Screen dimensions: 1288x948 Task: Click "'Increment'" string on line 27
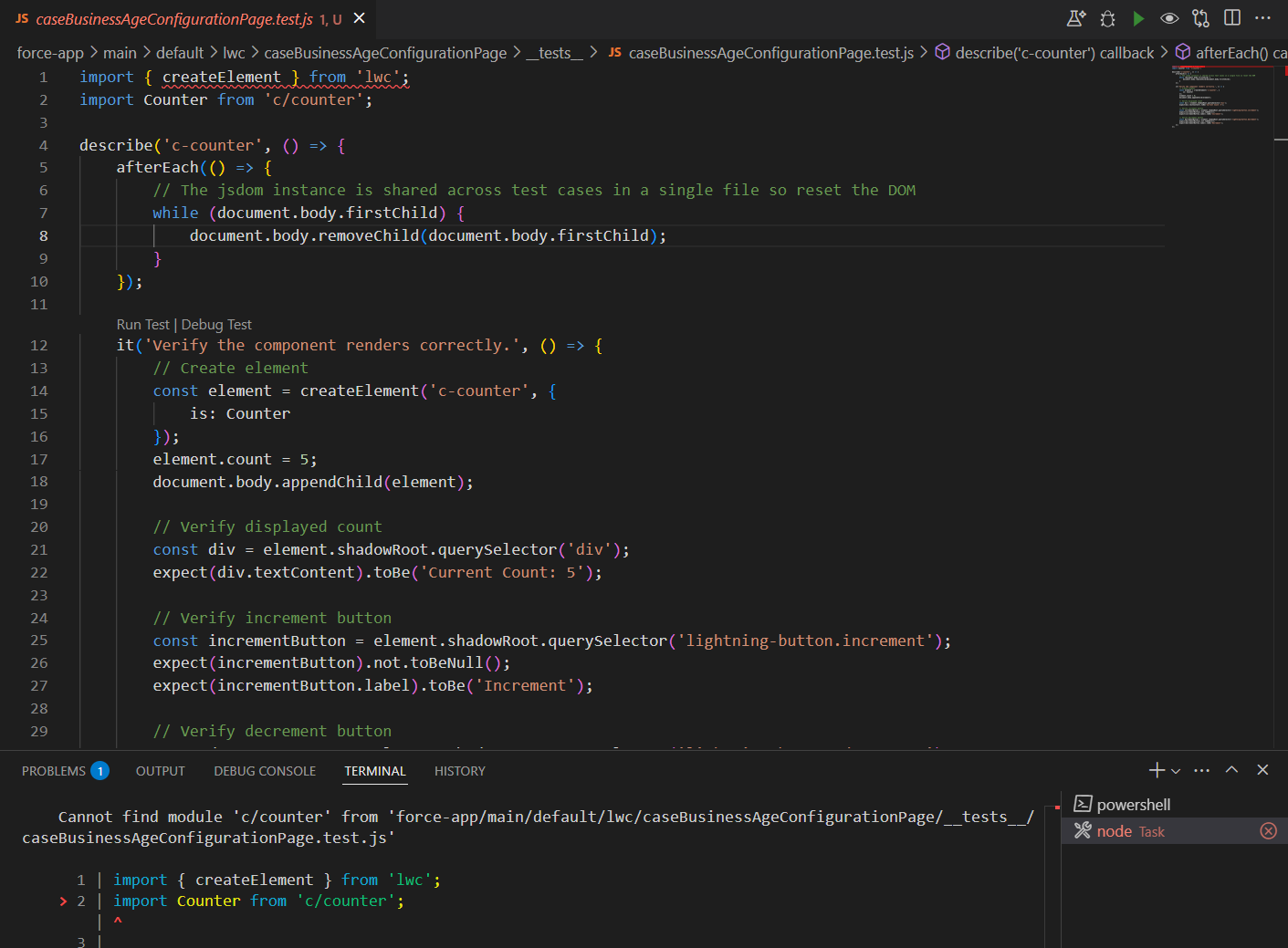525,685
